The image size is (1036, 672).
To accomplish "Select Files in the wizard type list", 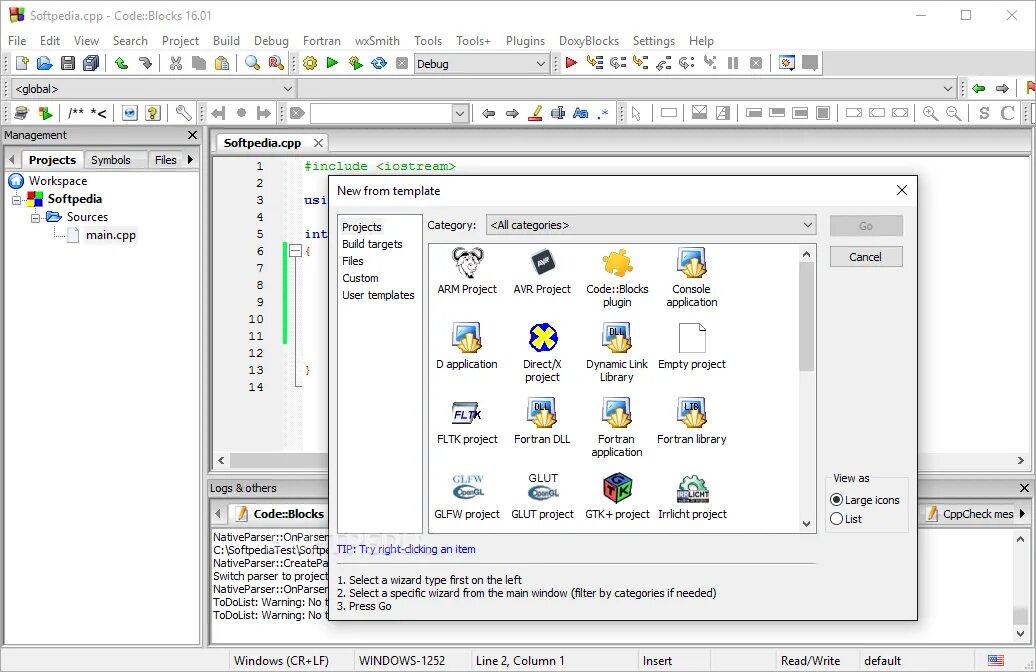I will (353, 261).
